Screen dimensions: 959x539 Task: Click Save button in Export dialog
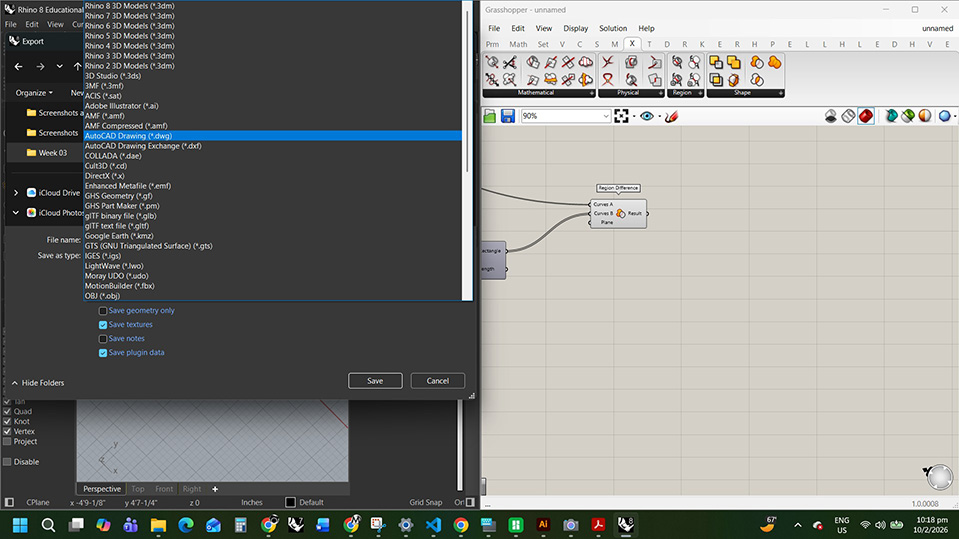pos(375,381)
